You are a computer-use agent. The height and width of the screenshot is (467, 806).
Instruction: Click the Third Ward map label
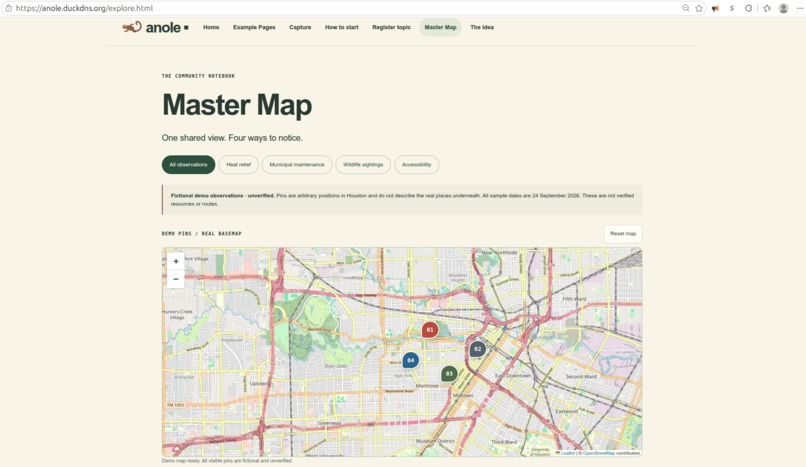pos(504,441)
